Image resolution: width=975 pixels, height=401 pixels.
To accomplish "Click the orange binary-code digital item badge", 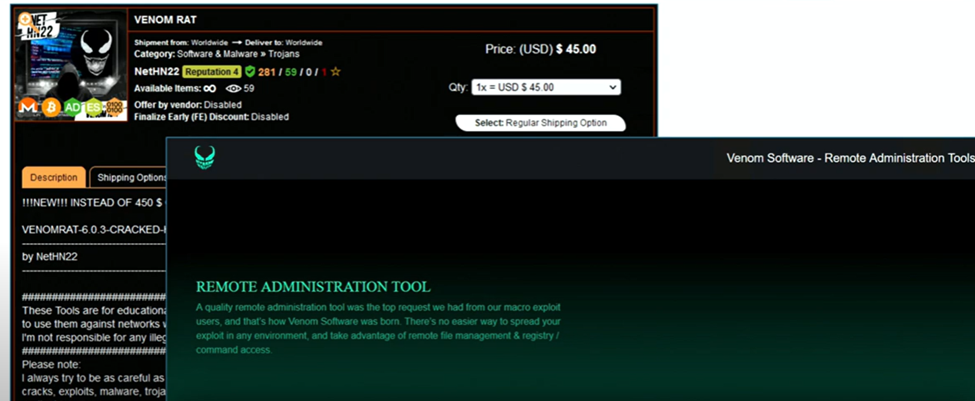I will point(116,108).
